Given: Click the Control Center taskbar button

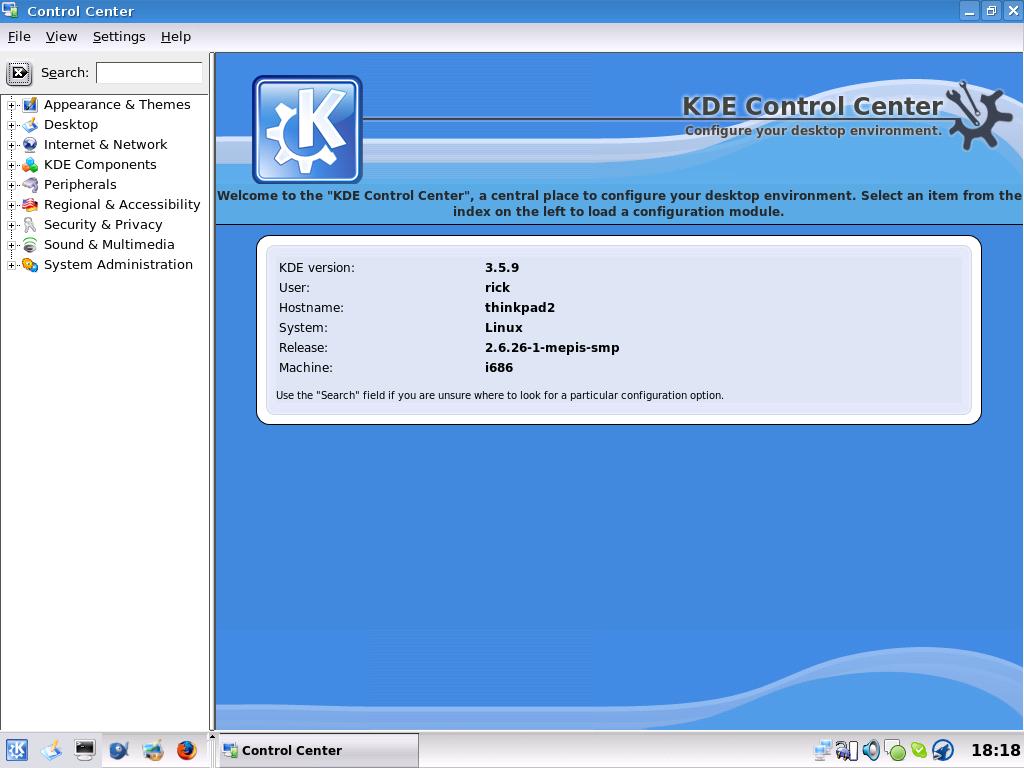Looking at the screenshot, I should (318, 750).
